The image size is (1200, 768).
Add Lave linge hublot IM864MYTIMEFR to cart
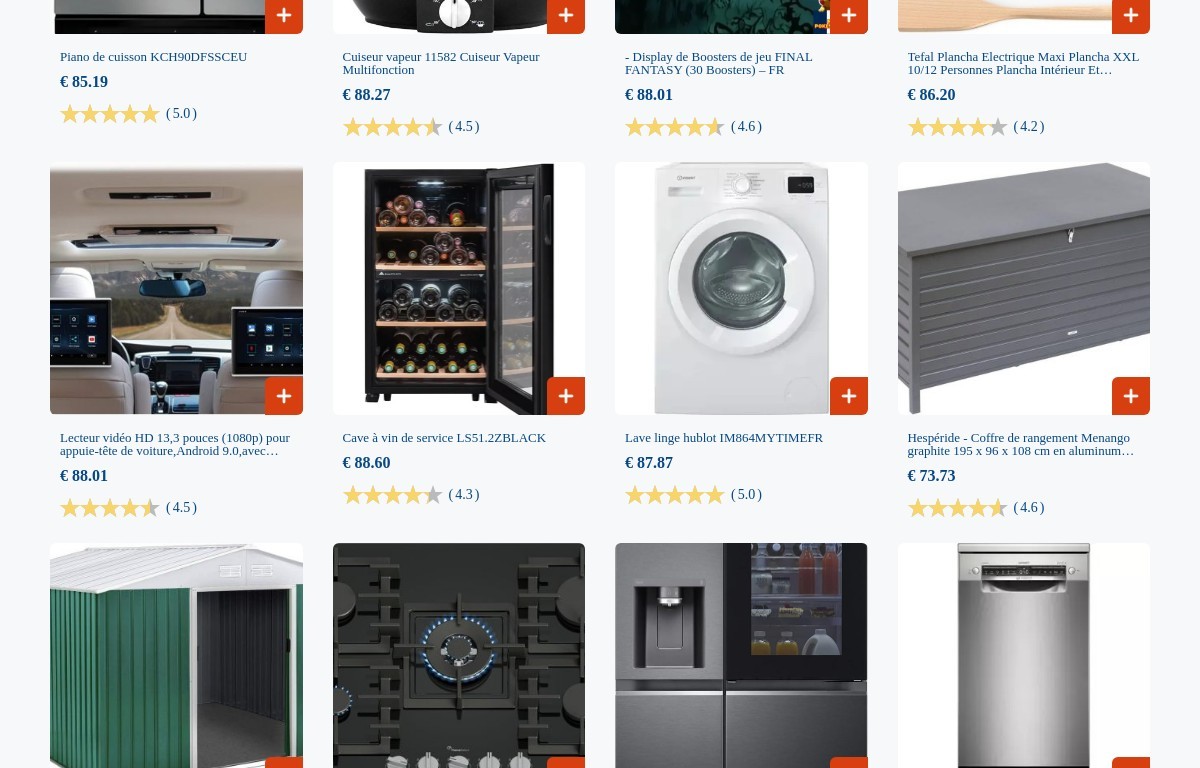pos(849,396)
